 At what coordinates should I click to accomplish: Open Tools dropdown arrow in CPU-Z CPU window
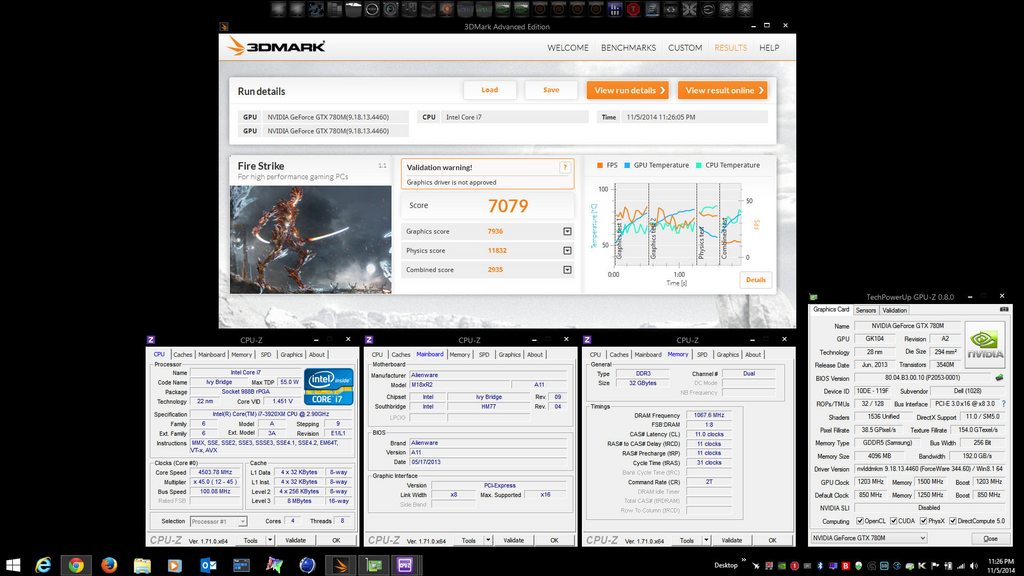(270, 540)
